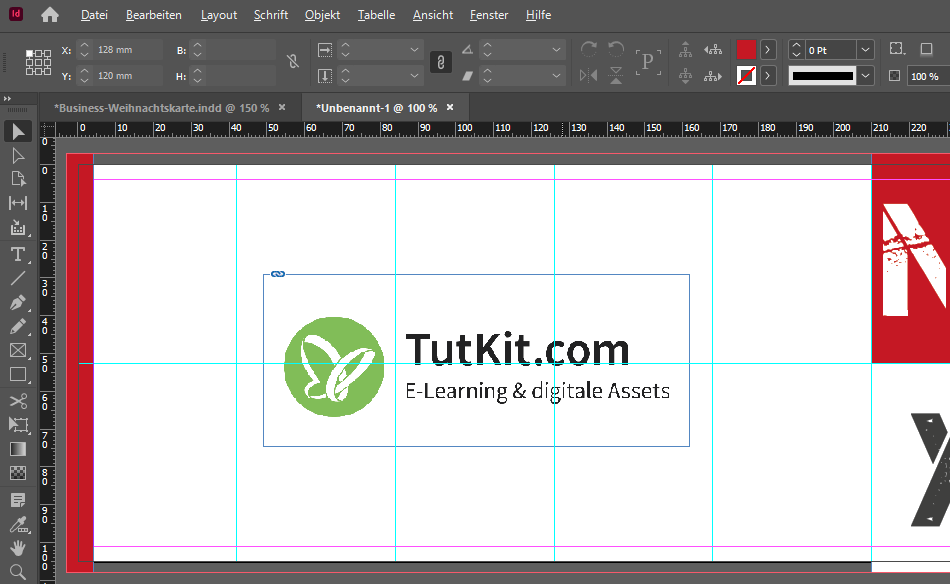The image size is (950, 584).
Task: Open the stroke style dropdown
Action: tap(866, 76)
